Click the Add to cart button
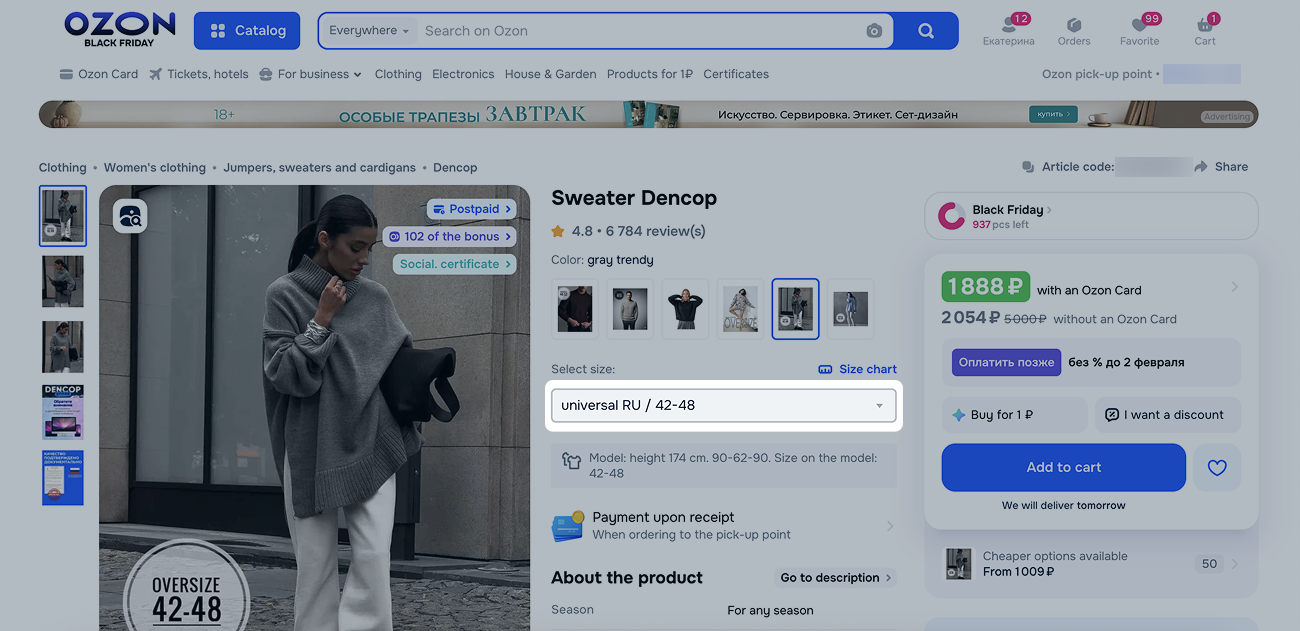This screenshot has height=631, width=1300. [x=1063, y=467]
